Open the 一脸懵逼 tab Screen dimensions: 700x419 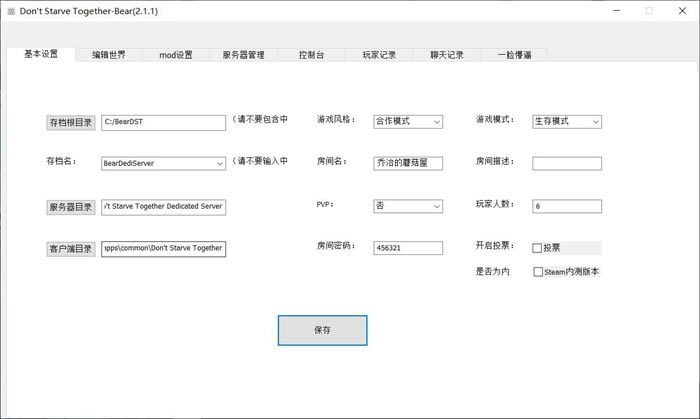pos(514,55)
